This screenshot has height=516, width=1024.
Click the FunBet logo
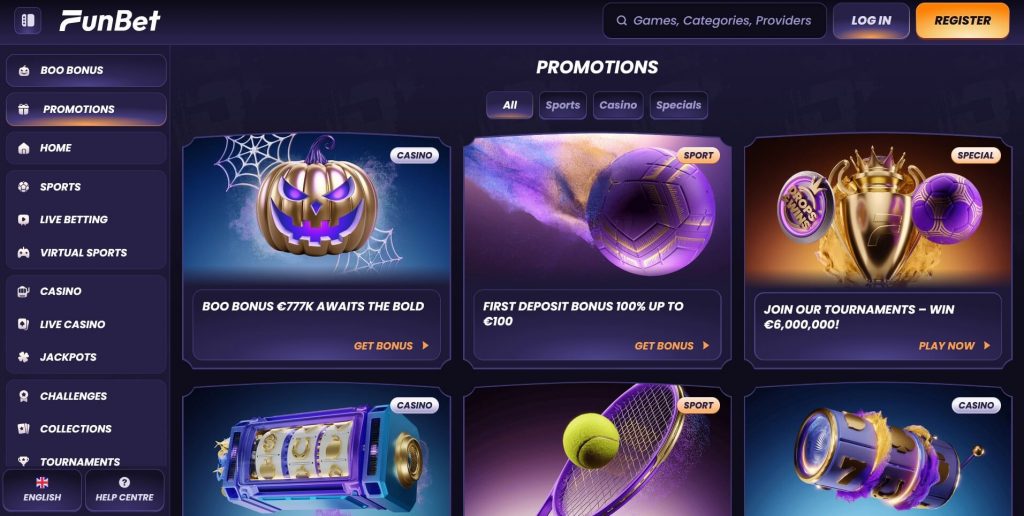click(110, 21)
